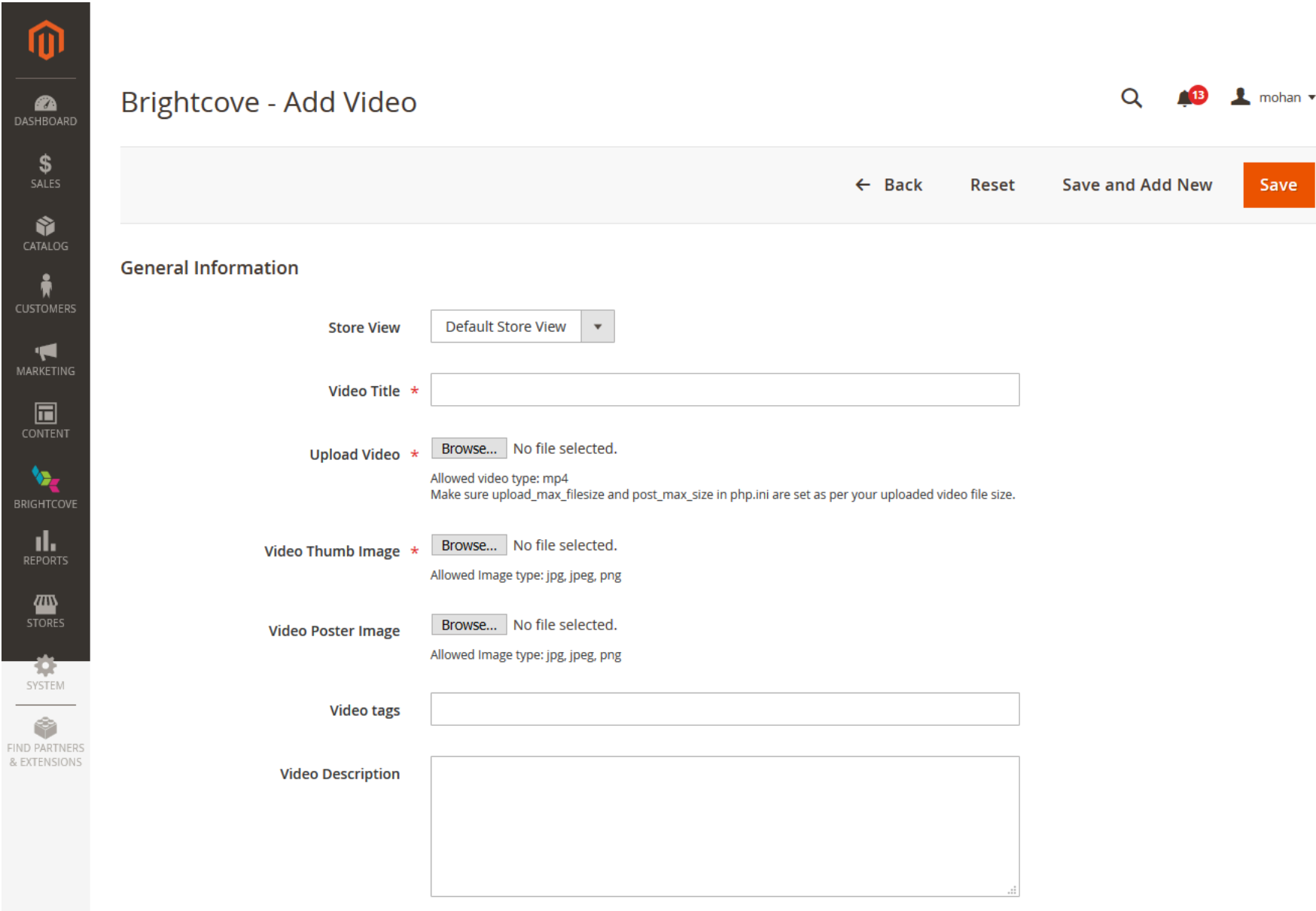Click inside the Video Title field
Viewport: 1316px width, 911px height.
point(723,390)
